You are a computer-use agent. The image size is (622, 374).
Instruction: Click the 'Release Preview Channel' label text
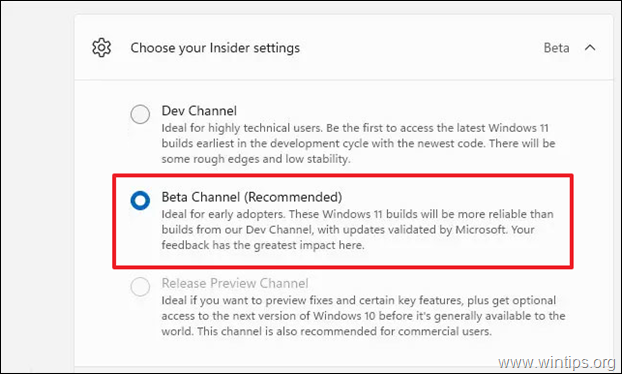tap(235, 283)
